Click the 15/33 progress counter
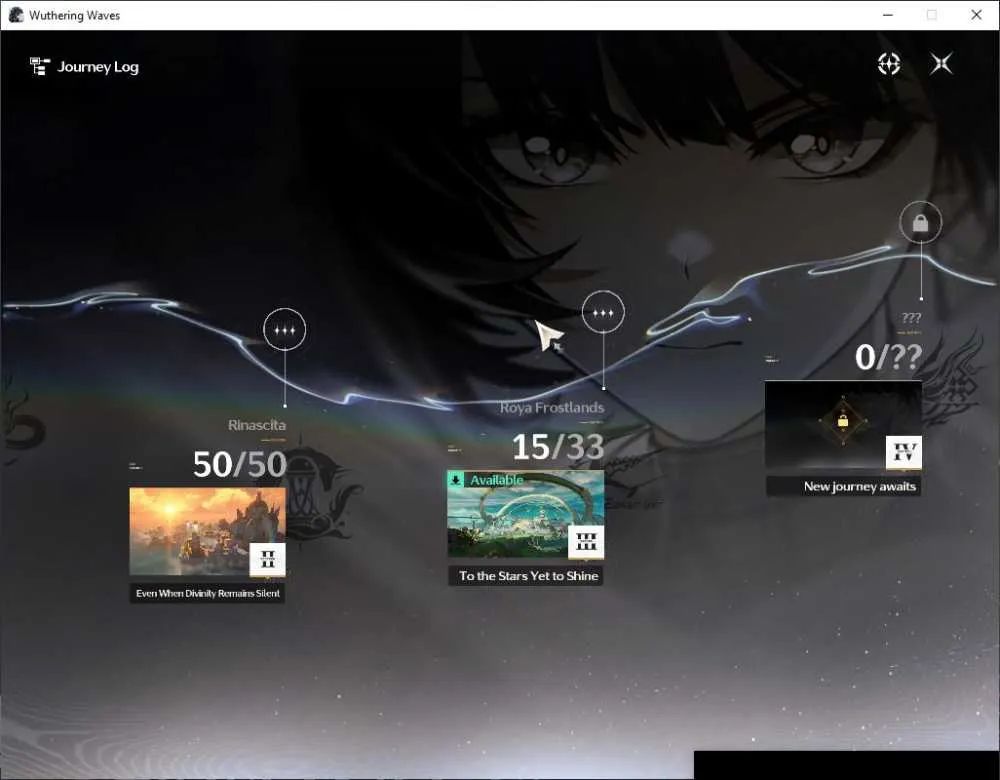The image size is (1000, 780). pyautogui.click(x=558, y=446)
